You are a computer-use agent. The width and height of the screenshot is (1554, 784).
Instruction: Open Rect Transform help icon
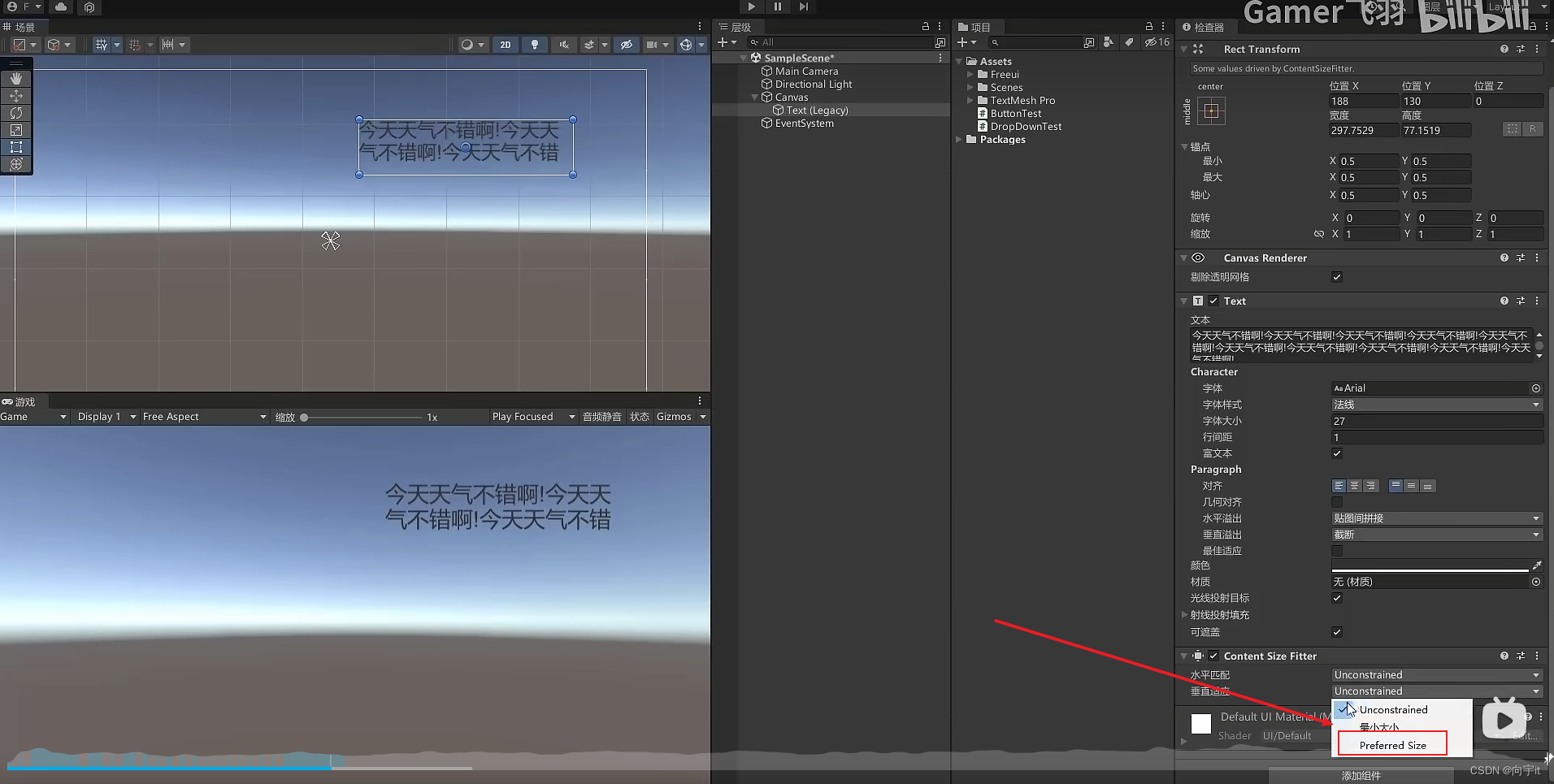1504,50
